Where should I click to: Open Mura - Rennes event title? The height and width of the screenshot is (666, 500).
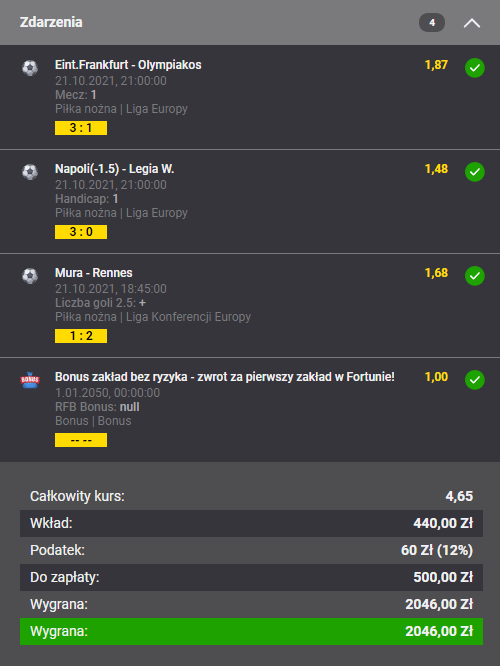coord(93,273)
